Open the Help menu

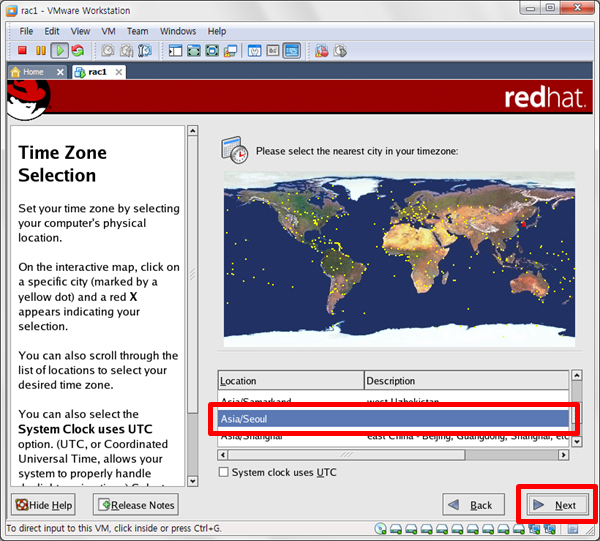tap(217, 31)
